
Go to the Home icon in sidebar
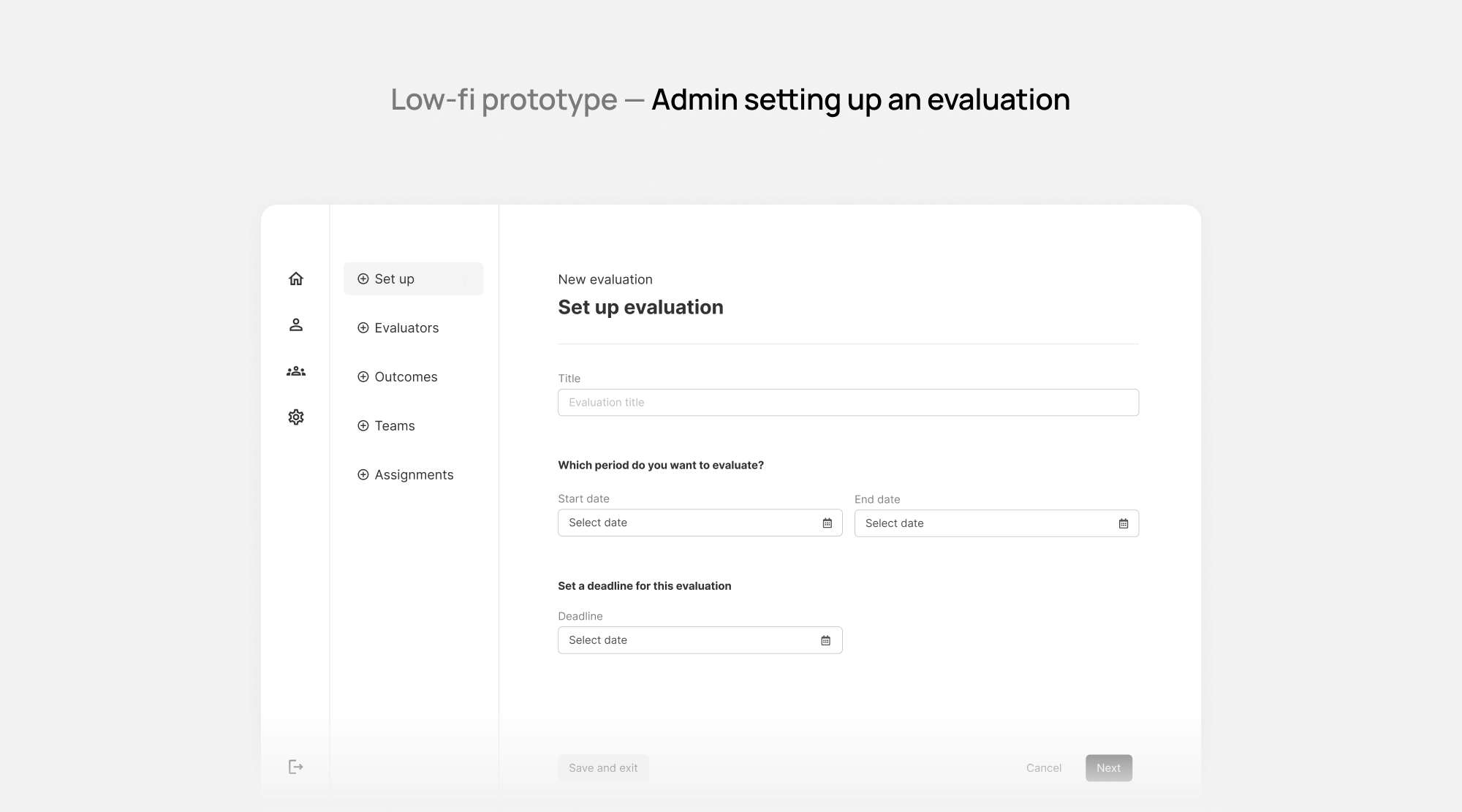[296, 278]
